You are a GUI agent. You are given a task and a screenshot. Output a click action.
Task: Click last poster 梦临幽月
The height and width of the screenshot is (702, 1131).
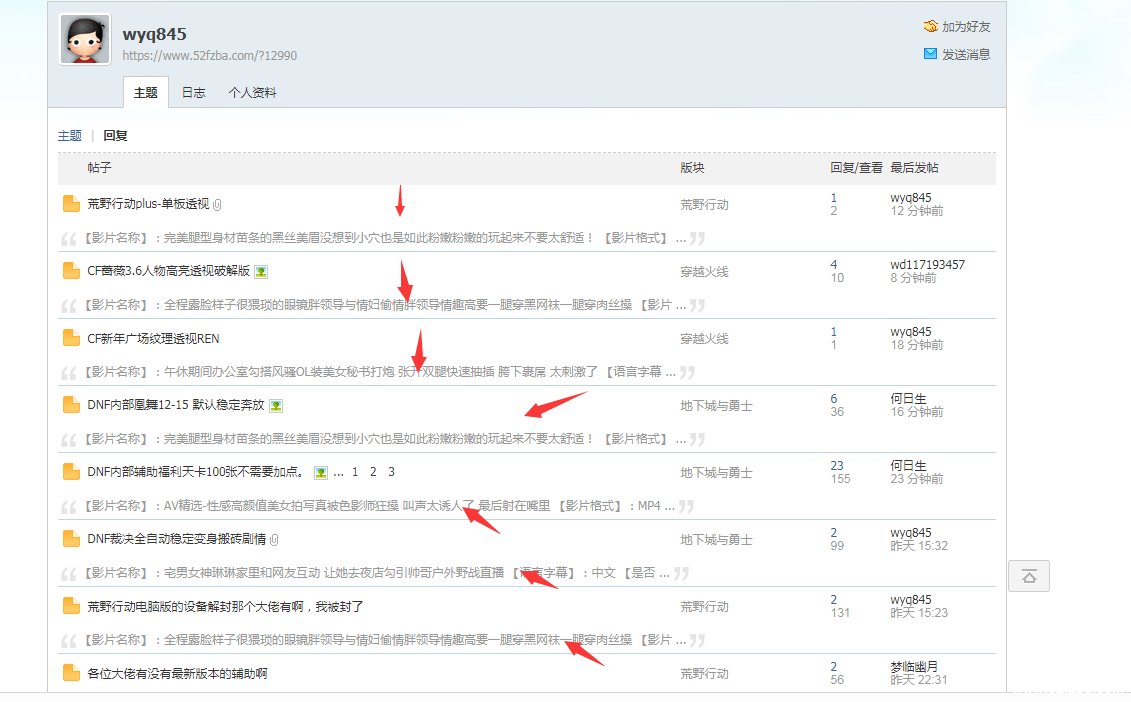coord(914,667)
